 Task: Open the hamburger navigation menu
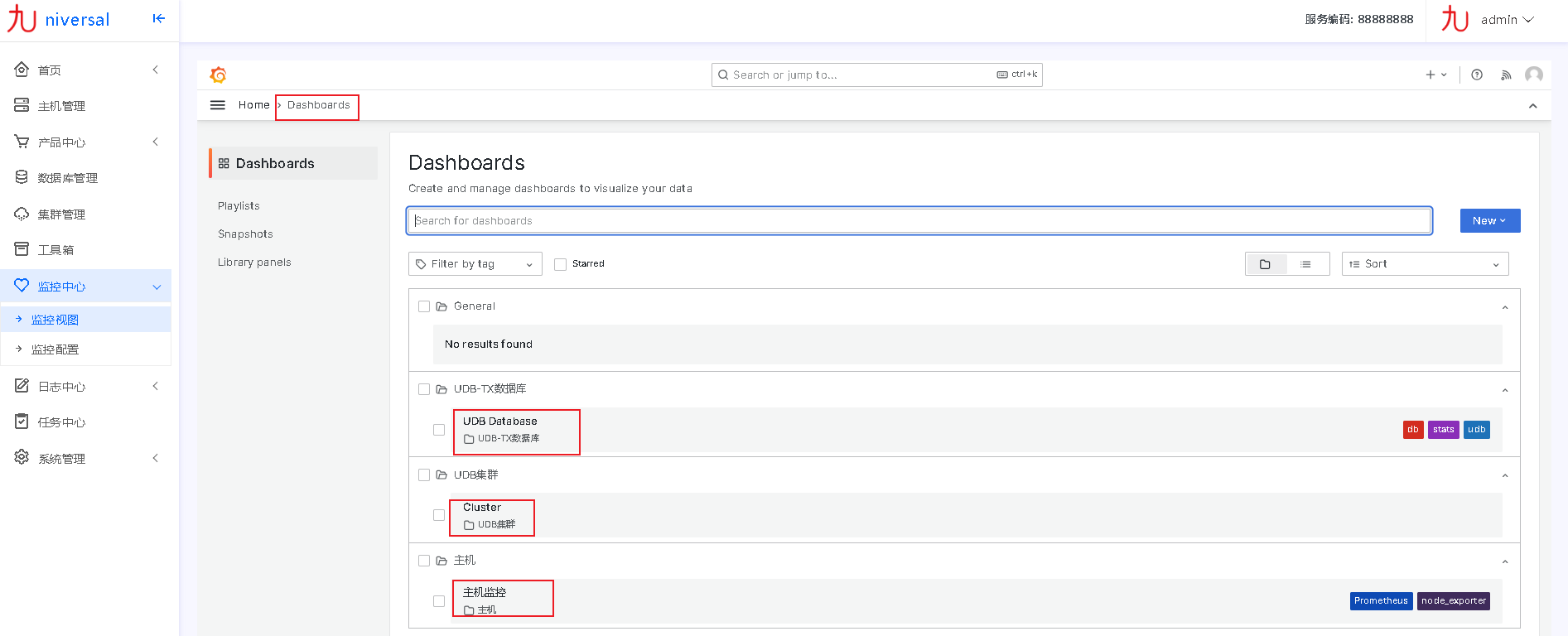[x=218, y=105]
